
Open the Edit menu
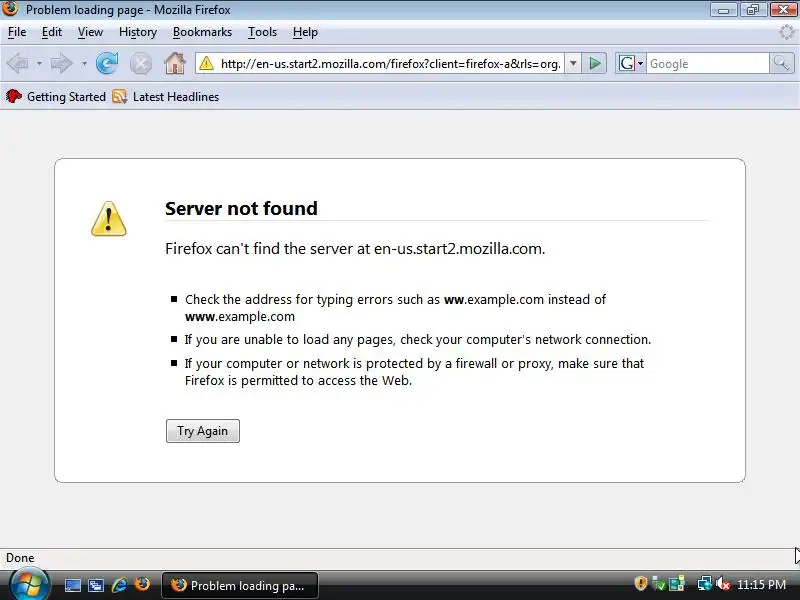52,32
